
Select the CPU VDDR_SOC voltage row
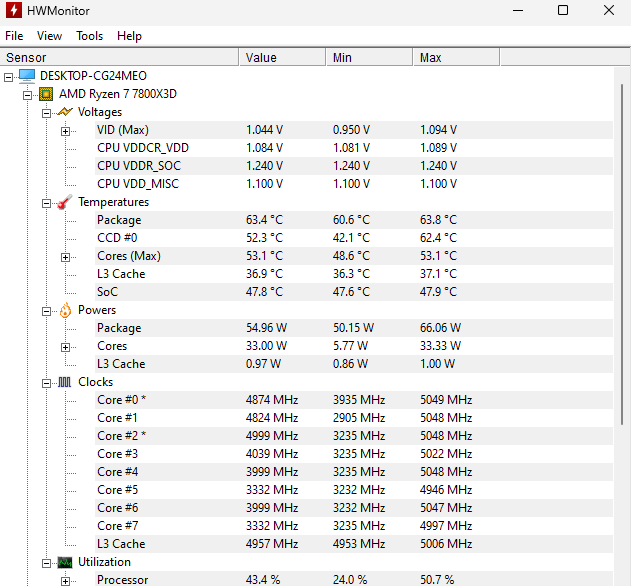pos(354,166)
